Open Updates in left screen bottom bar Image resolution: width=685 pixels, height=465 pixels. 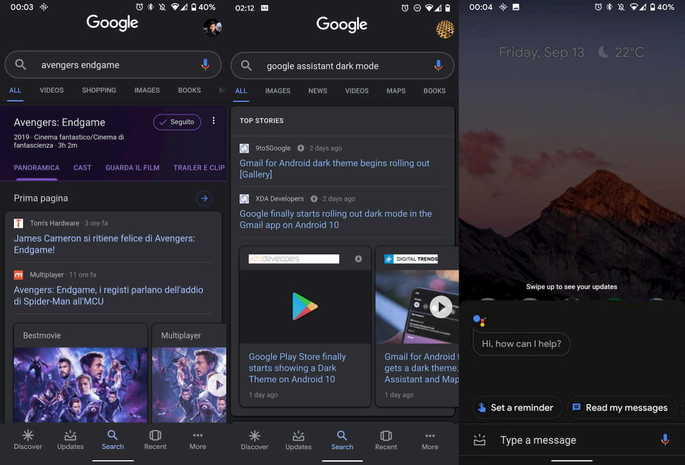(x=70, y=440)
